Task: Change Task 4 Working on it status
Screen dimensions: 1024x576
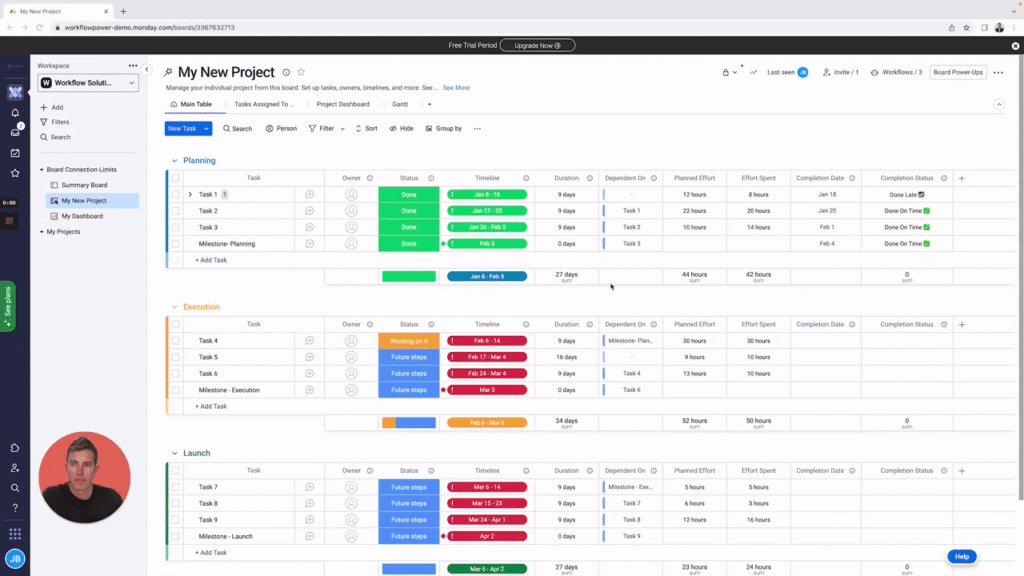Action: click(x=409, y=341)
